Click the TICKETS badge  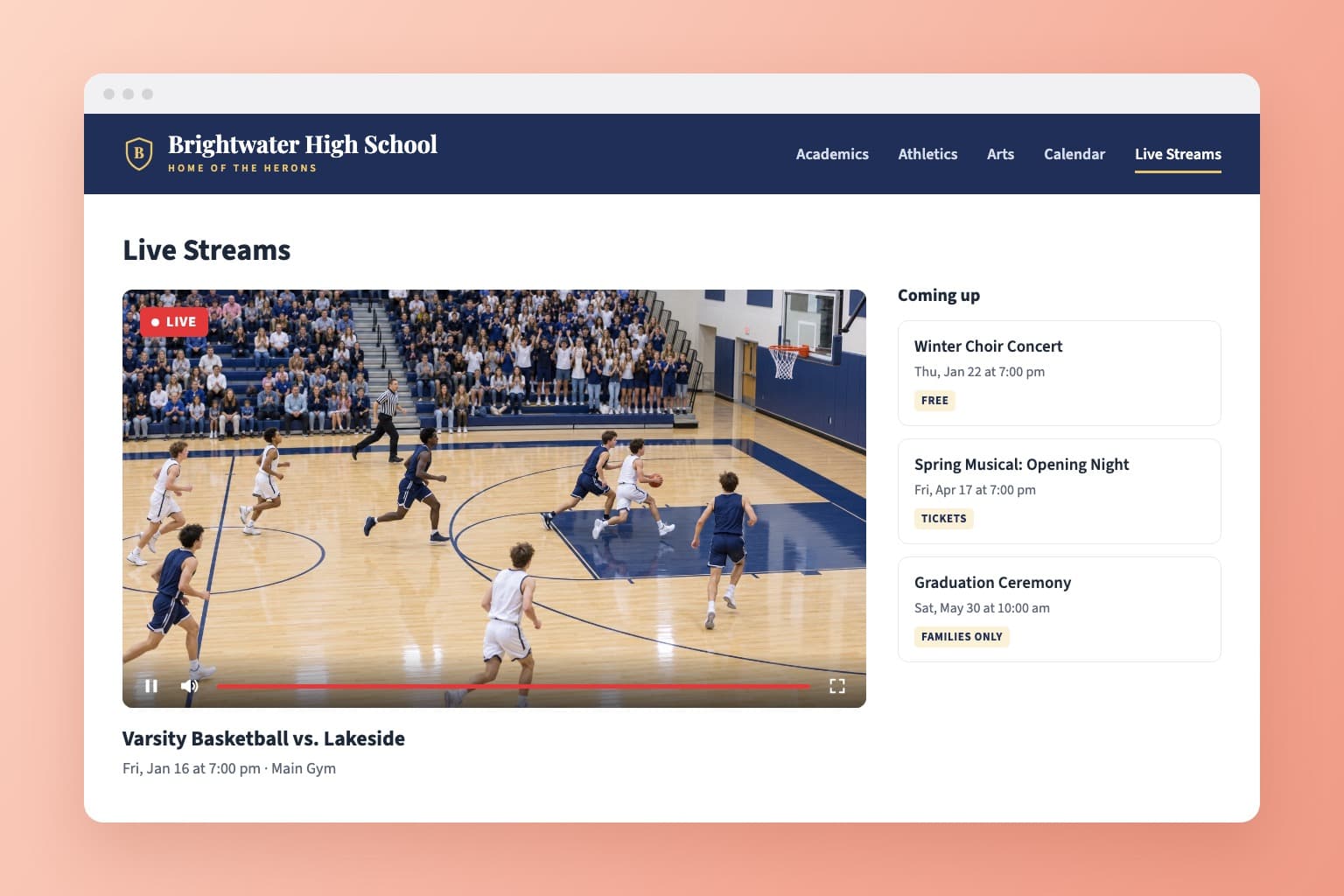[x=943, y=519]
